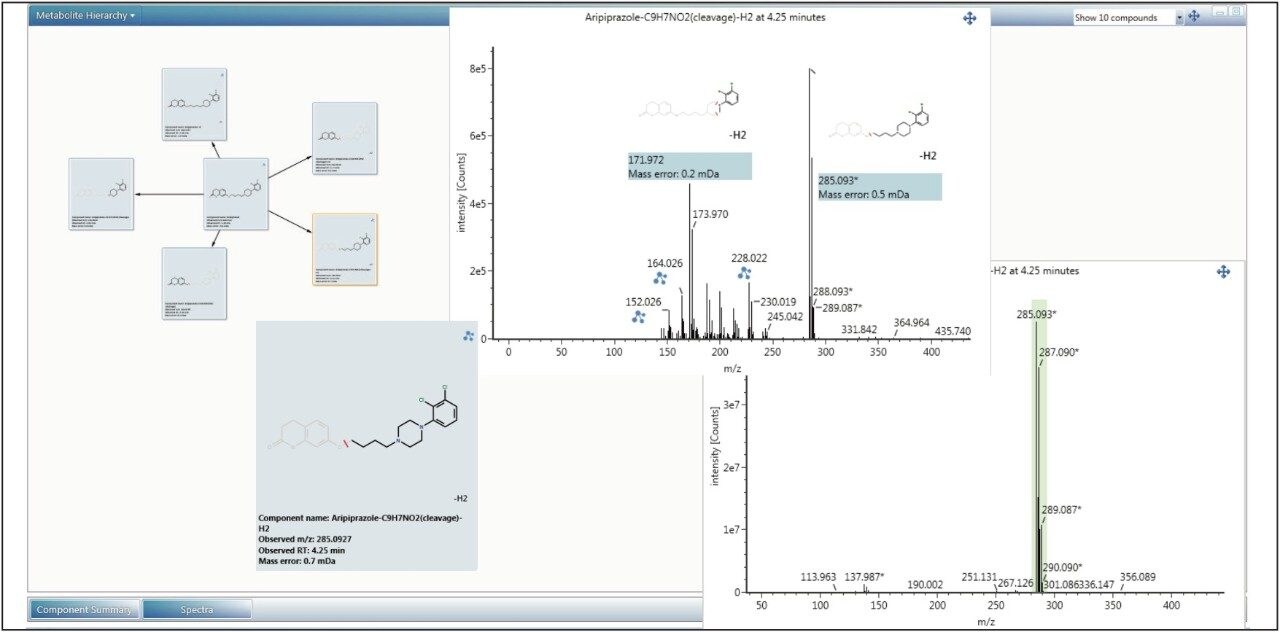Select the fragment icon above peak 228.022

pos(743,271)
